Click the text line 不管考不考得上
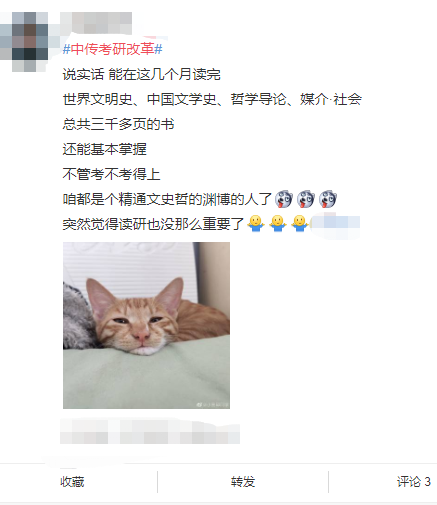Image resolution: width=437 pixels, height=505 pixels. (111, 174)
